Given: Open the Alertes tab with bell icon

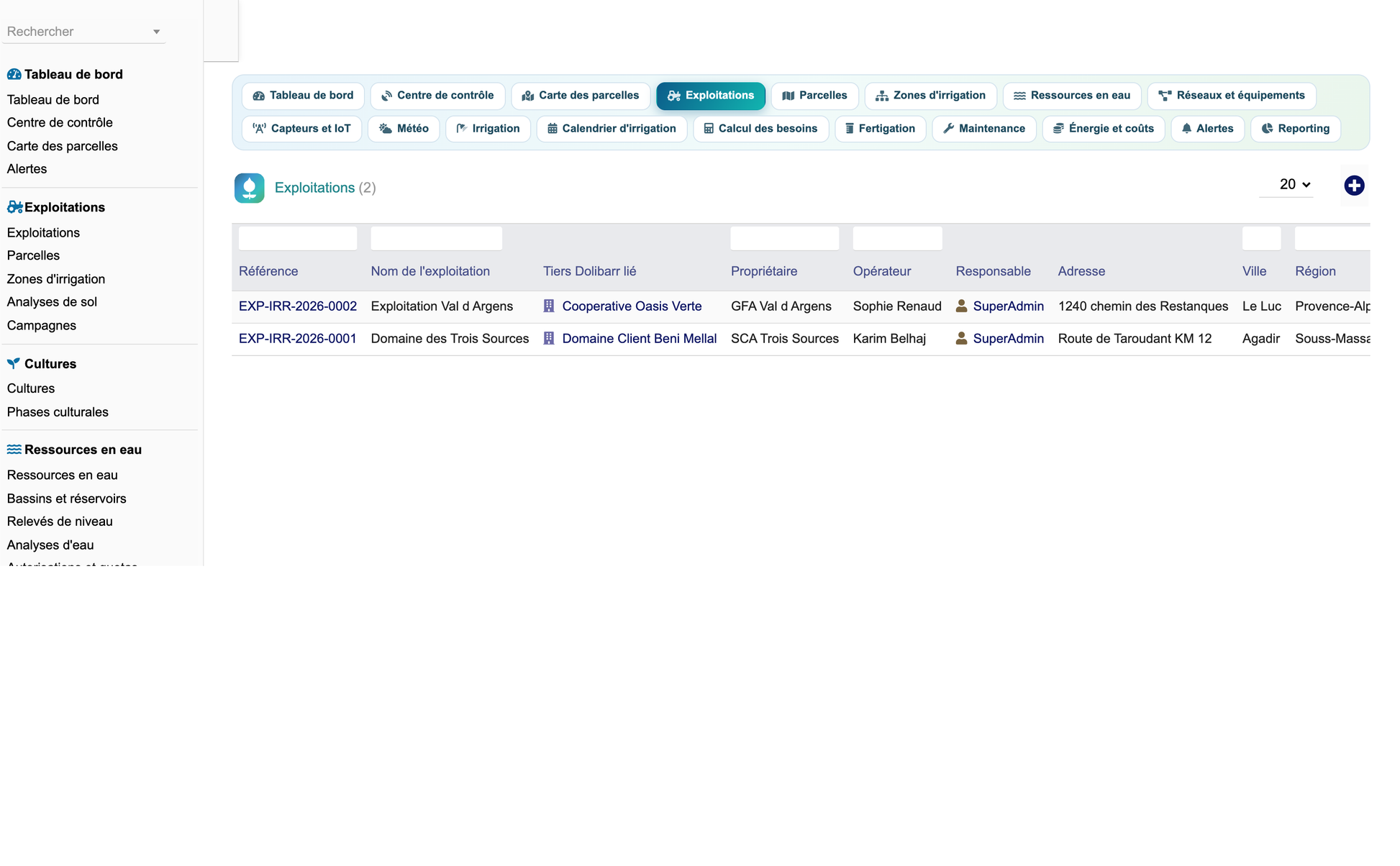Looking at the screenshot, I should [1207, 129].
